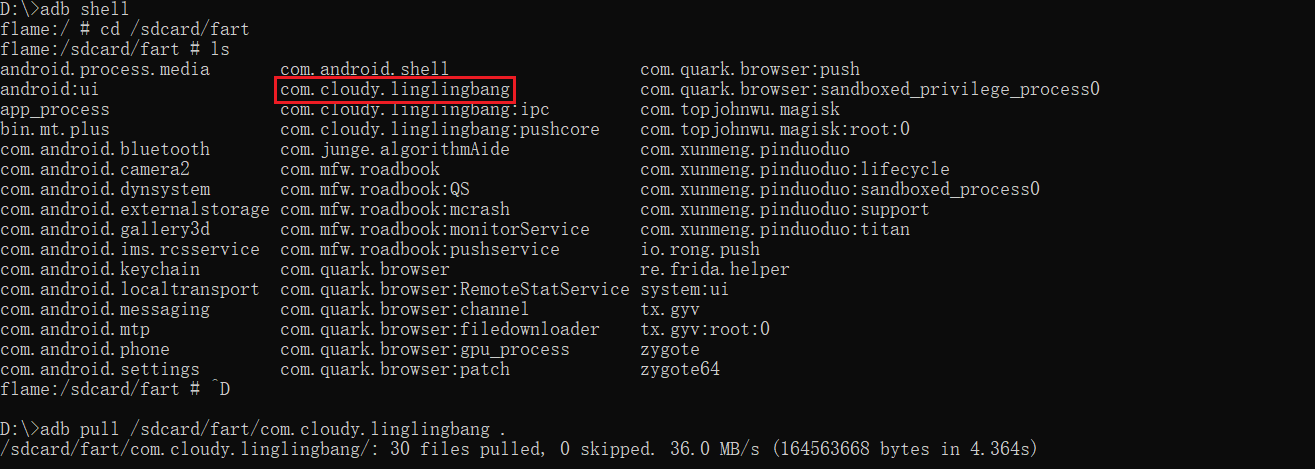Click the com.android.bluetooth entry

(105, 150)
